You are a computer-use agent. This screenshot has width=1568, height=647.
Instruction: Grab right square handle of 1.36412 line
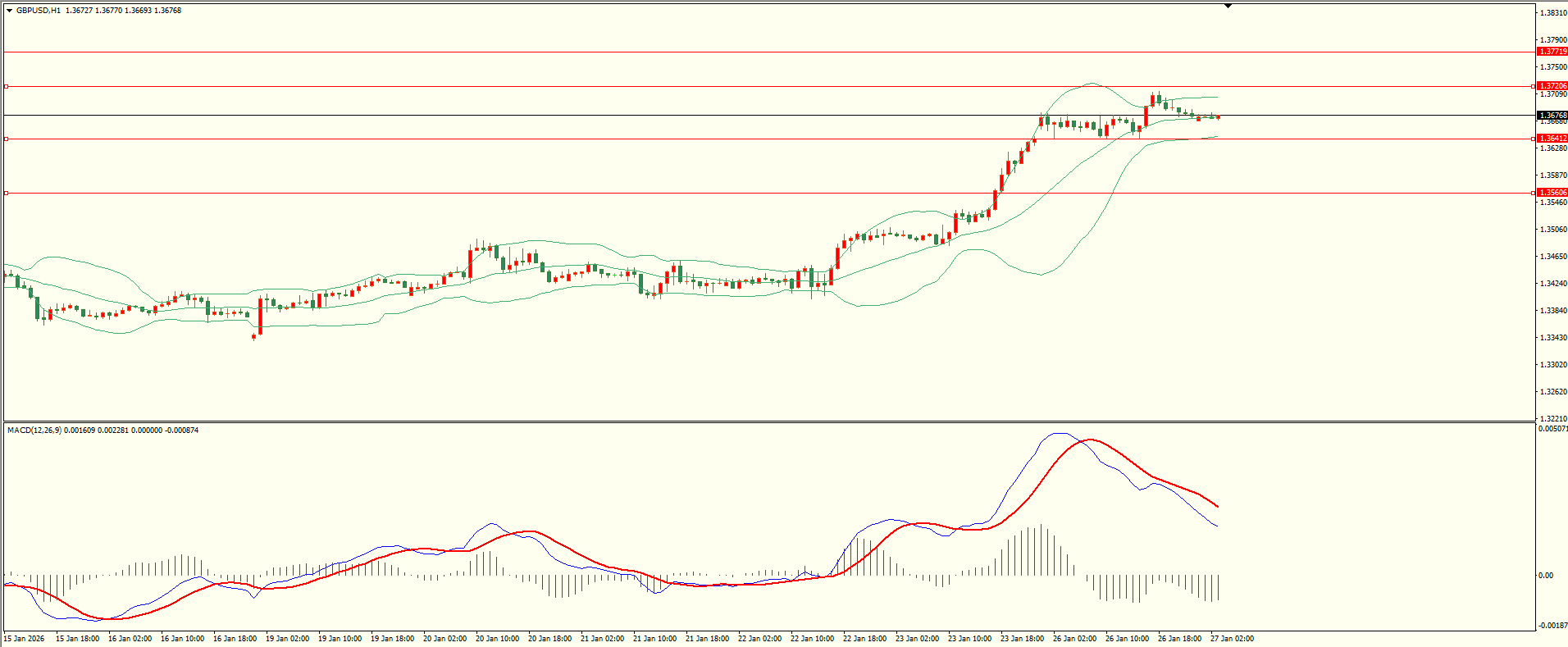click(x=1534, y=139)
